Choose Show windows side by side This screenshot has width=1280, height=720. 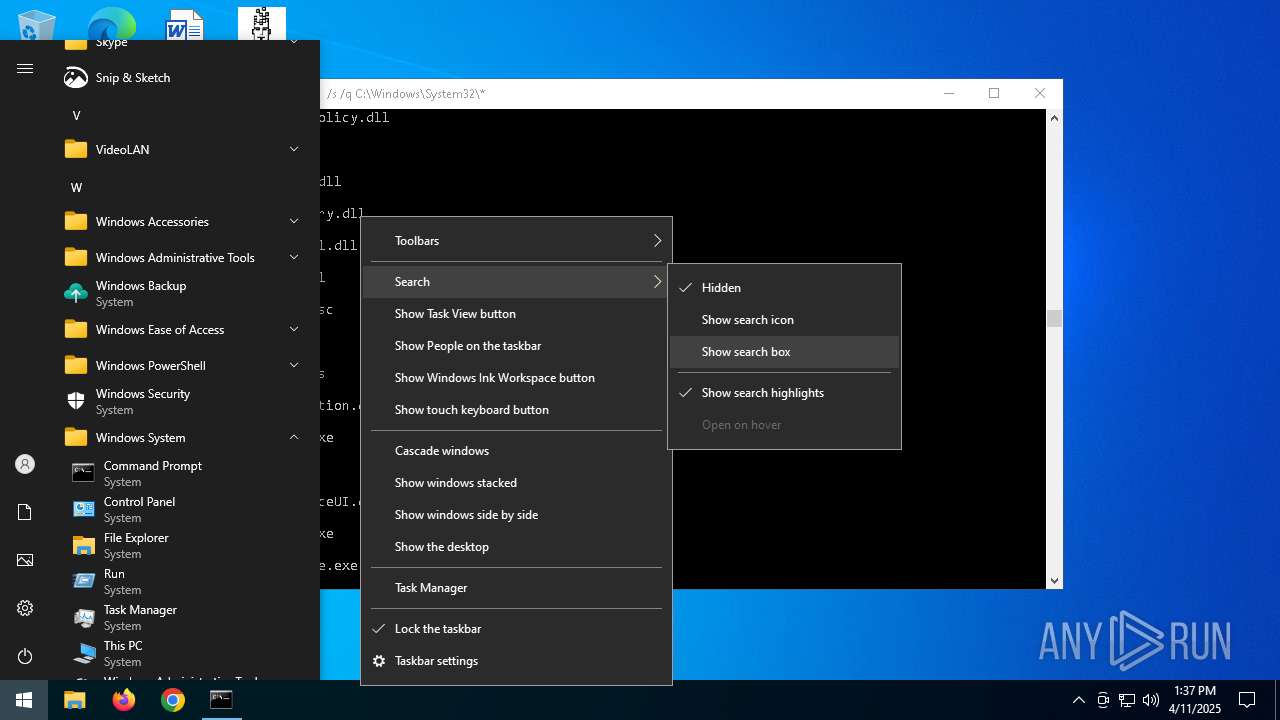coord(516,515)
